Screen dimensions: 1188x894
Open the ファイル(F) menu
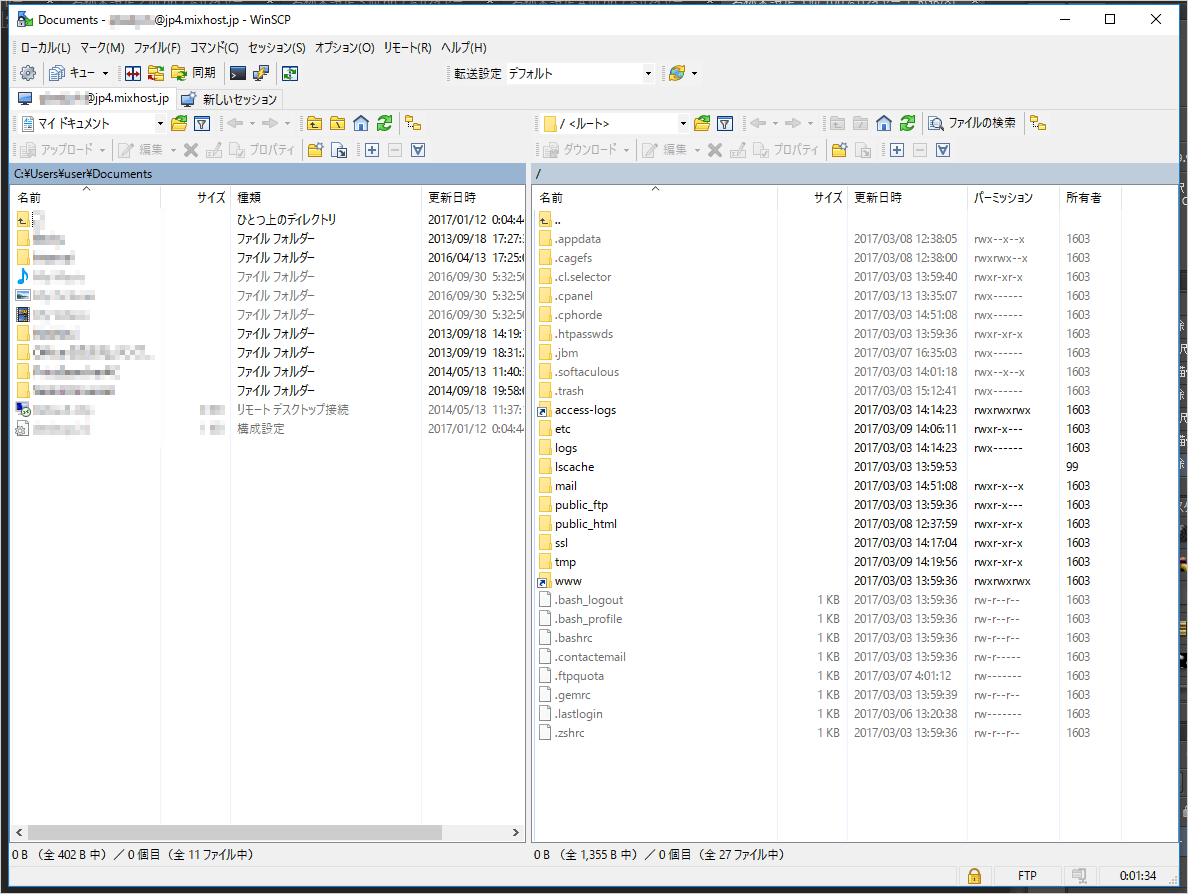tap(157, 48)
